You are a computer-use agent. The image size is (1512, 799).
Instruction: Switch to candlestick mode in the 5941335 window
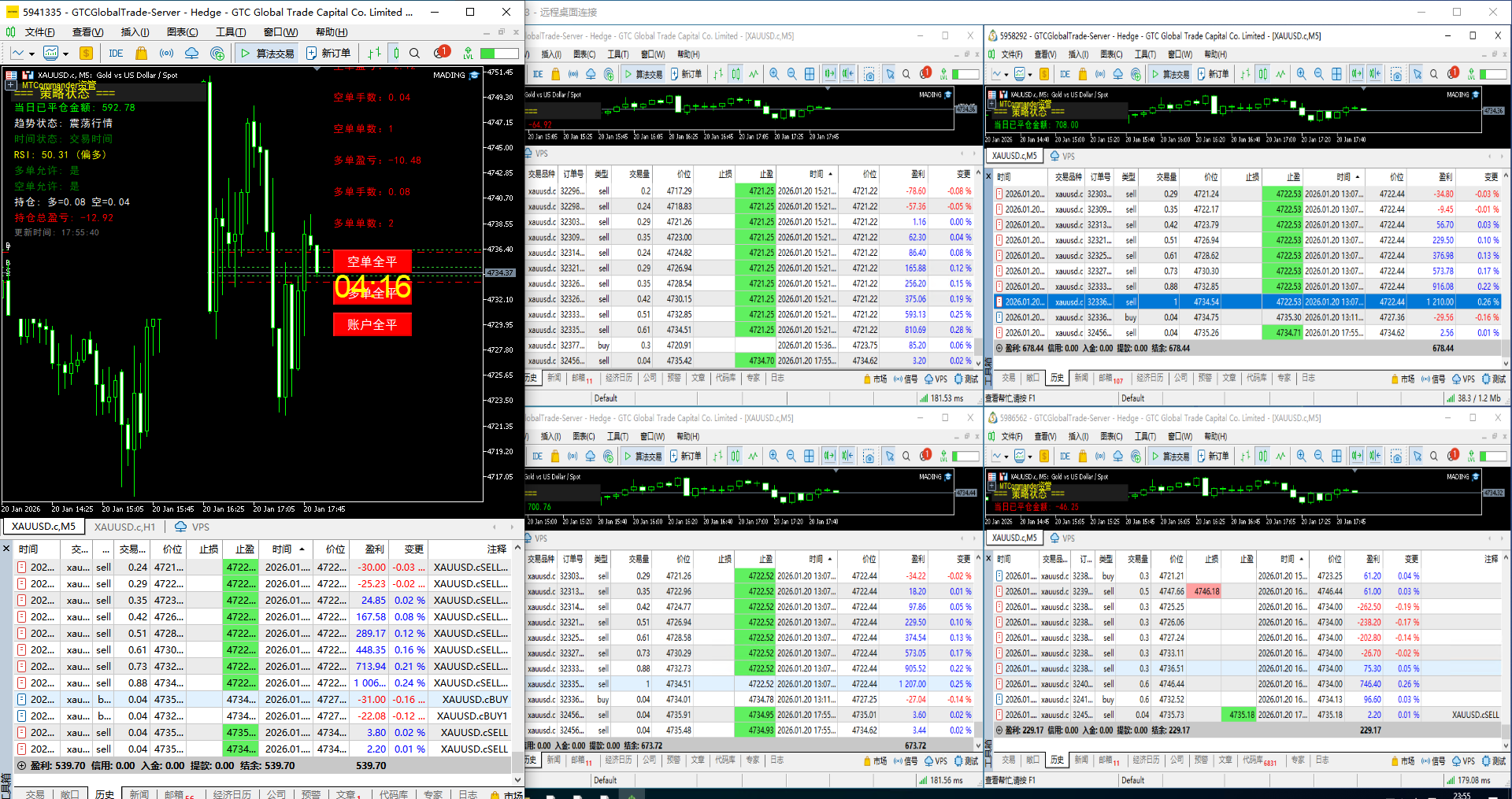point(396,54)
